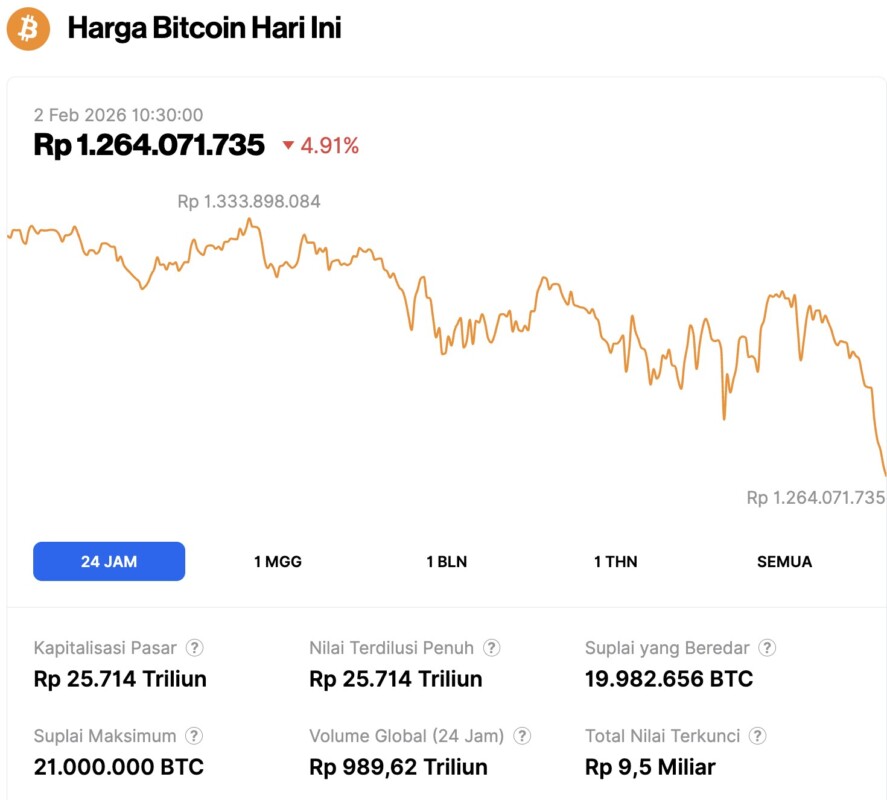
Task: Open help icon beside Nilai Terdilusi Penuh
Action: tap(492, 648)
